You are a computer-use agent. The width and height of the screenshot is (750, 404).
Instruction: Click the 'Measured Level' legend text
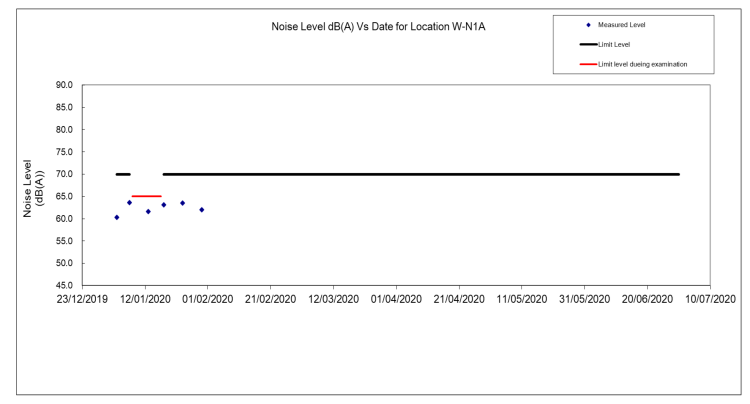click(x=622, y=25)
